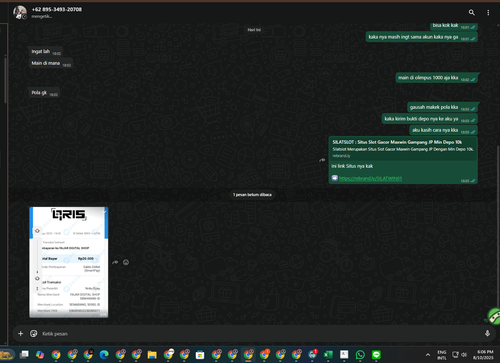
Task: Forward the SILATSLOT link message
Action: tap(322, 160)
